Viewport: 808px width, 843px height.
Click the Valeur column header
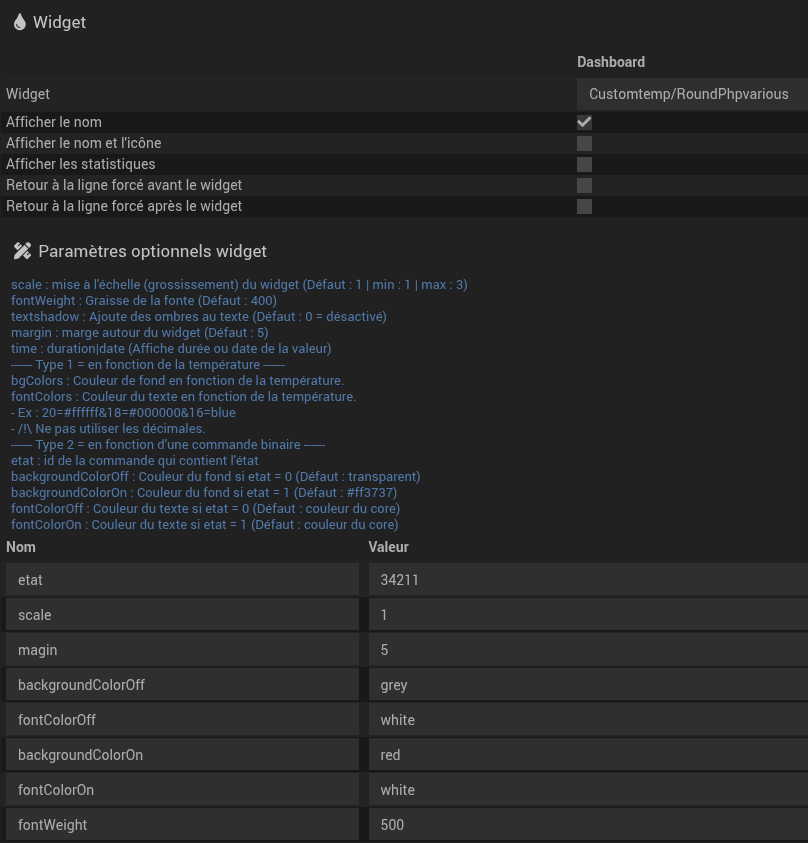click(x=388, y=547)
